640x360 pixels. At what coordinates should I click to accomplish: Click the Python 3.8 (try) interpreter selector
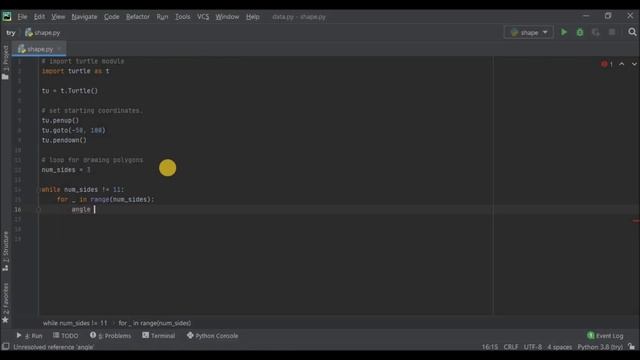pos(600,347)
